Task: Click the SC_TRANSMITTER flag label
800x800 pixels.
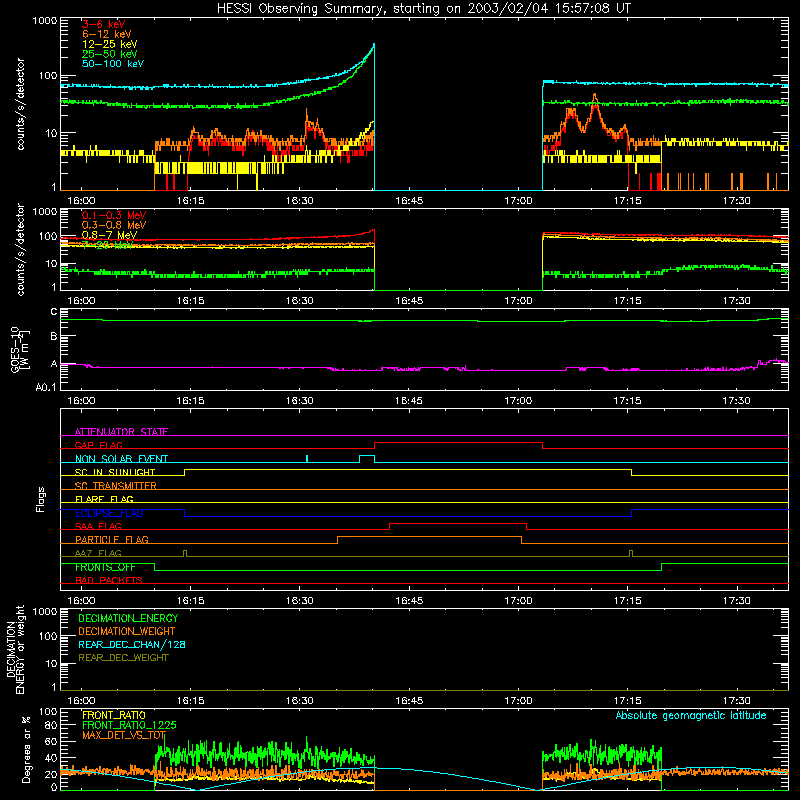Action: (x=116, y=485)
